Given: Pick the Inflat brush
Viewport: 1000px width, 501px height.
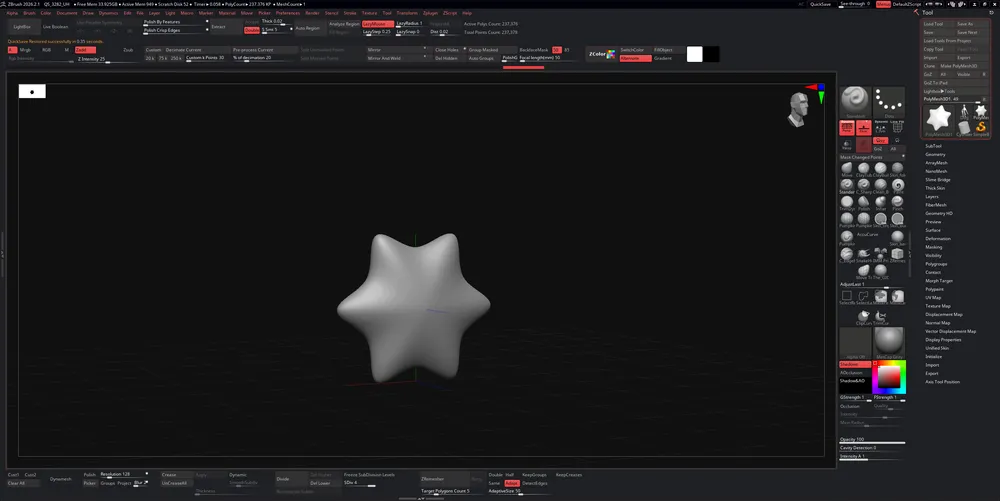Looking at the screenshot, I should click(881, 203).
